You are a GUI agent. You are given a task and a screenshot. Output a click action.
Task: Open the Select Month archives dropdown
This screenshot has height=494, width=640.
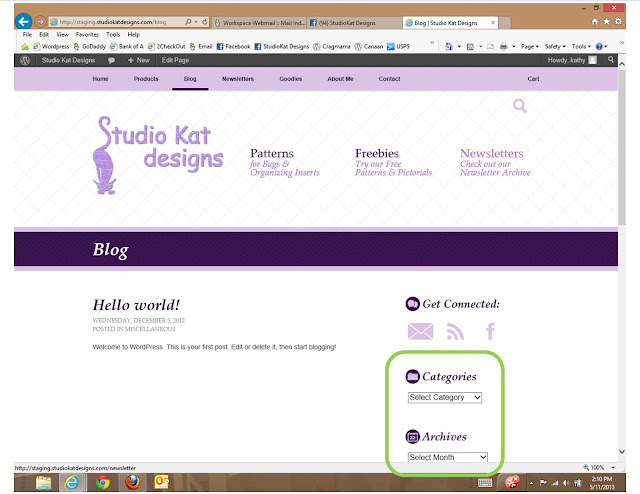(x=448, y=457)
